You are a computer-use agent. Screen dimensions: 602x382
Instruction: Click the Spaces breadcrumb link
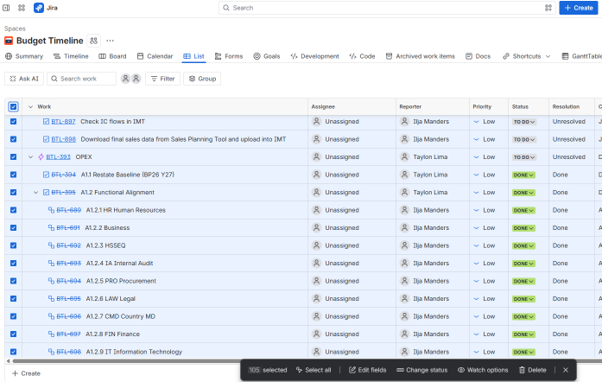point(15,28)
